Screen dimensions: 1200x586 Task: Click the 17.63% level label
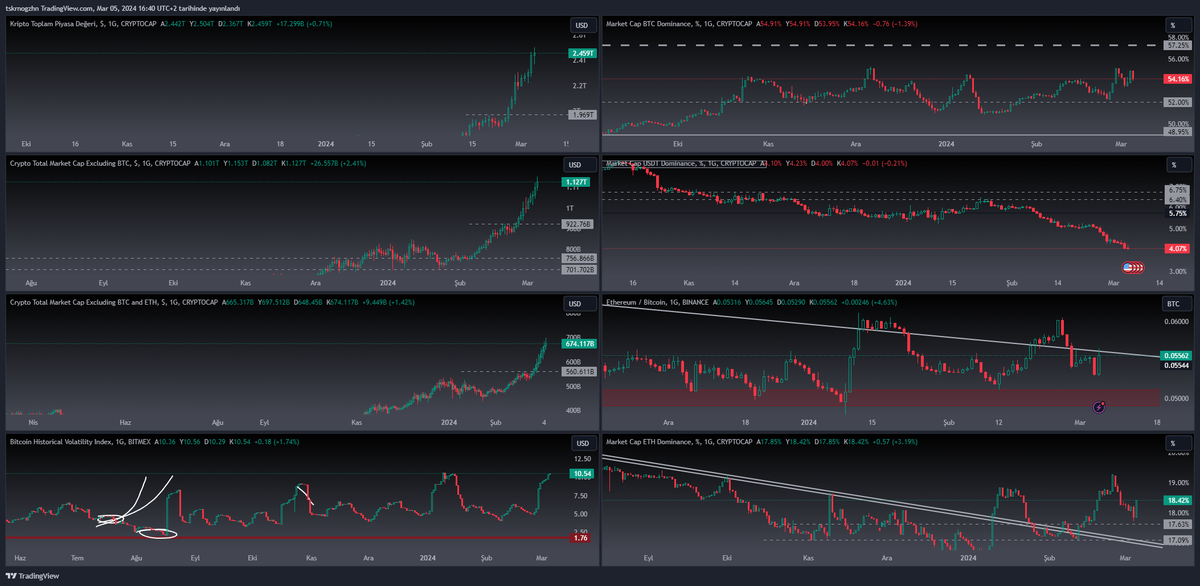1176,523
